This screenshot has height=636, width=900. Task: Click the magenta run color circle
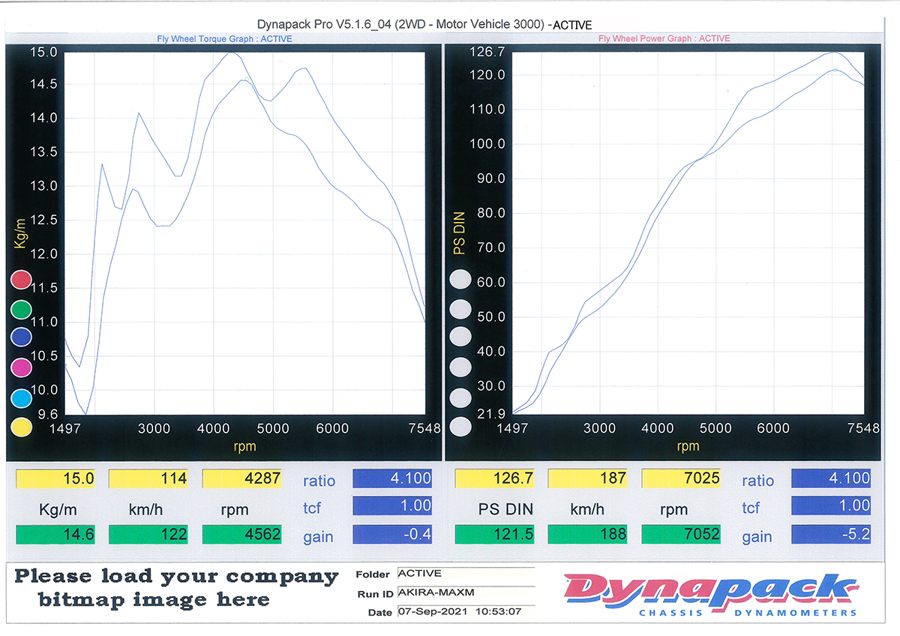21,367
